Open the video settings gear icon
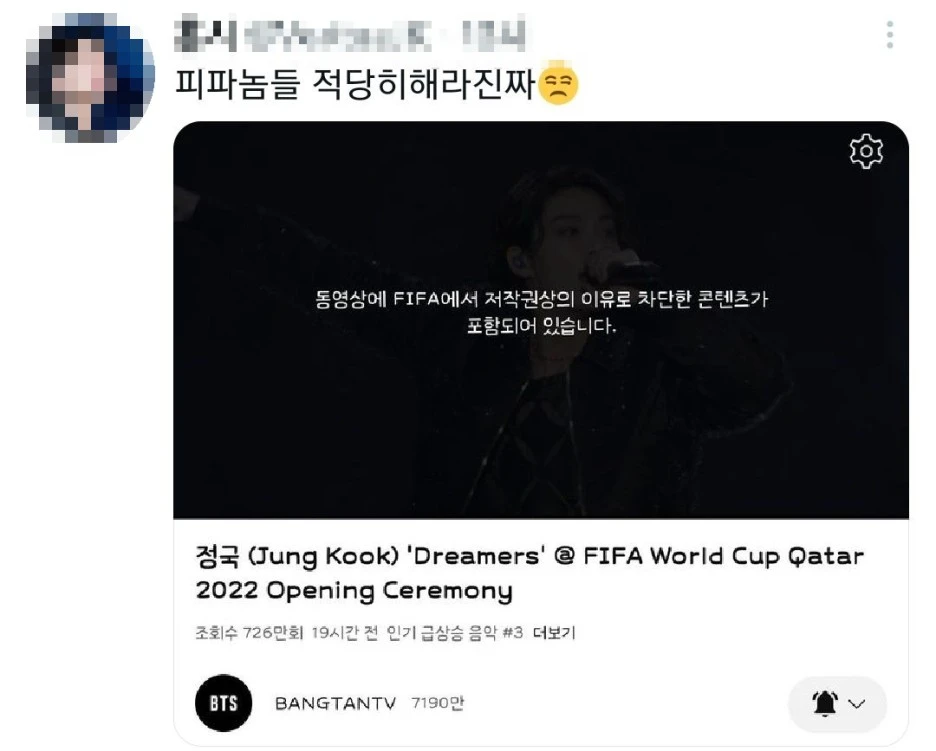 tap(866, 152)
